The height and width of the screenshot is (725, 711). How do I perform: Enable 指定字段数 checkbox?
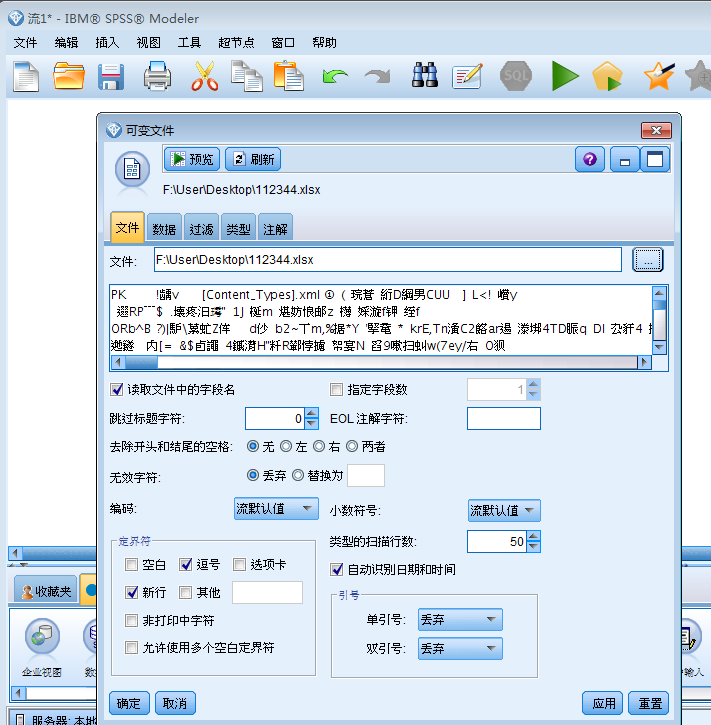pyautogui.click(x=336, y=389)
